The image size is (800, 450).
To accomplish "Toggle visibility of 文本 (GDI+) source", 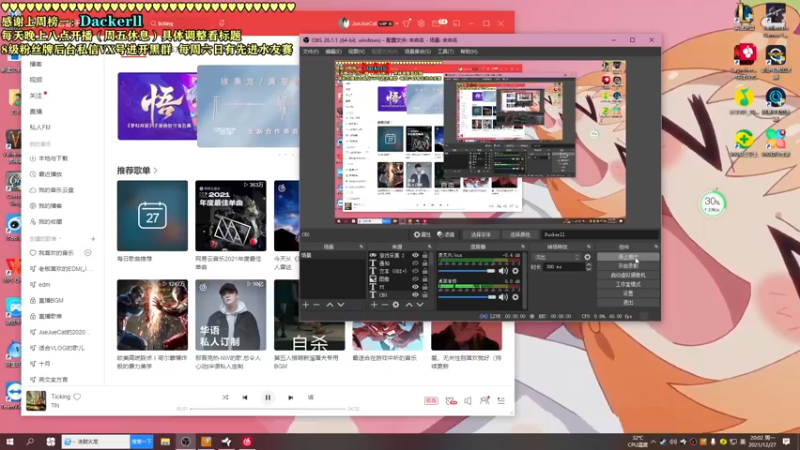I will click(415, 271).
